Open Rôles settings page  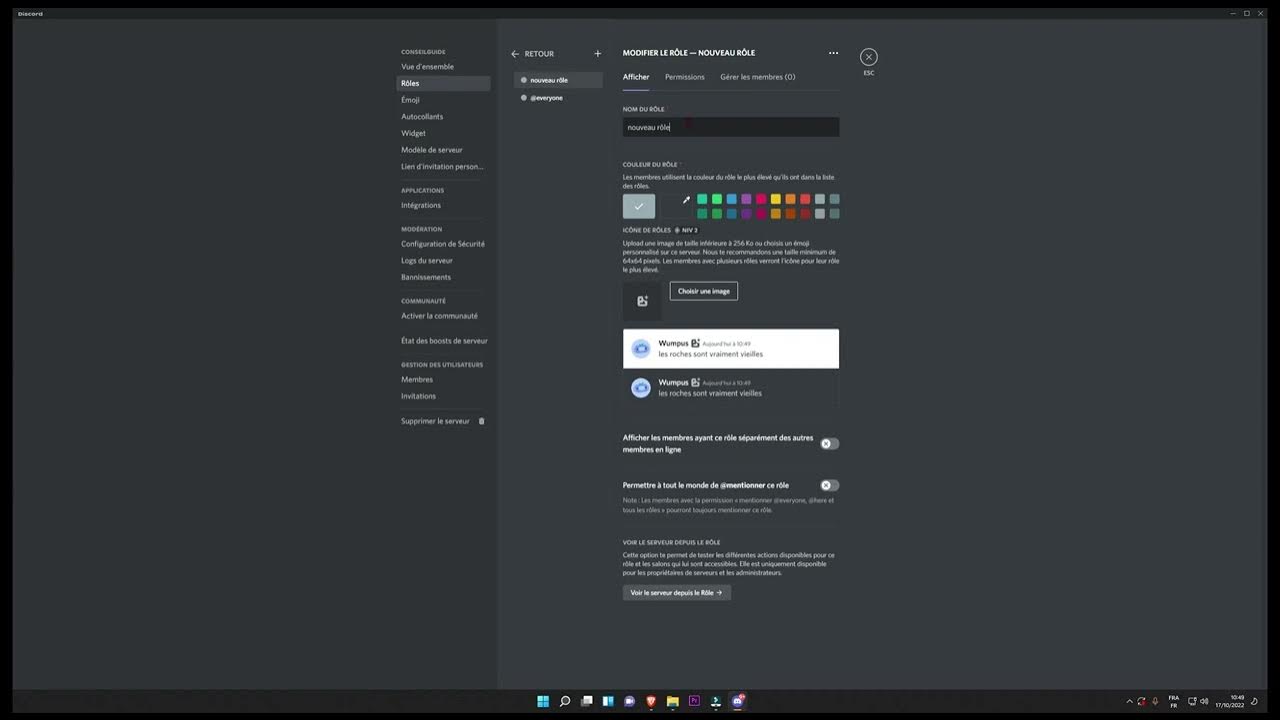[443, 83]
